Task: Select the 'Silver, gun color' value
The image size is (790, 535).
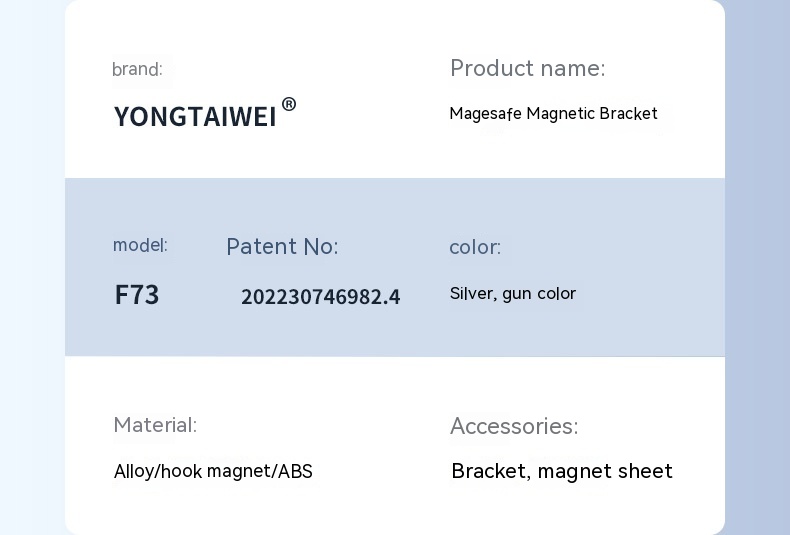Action: [513, 294]
